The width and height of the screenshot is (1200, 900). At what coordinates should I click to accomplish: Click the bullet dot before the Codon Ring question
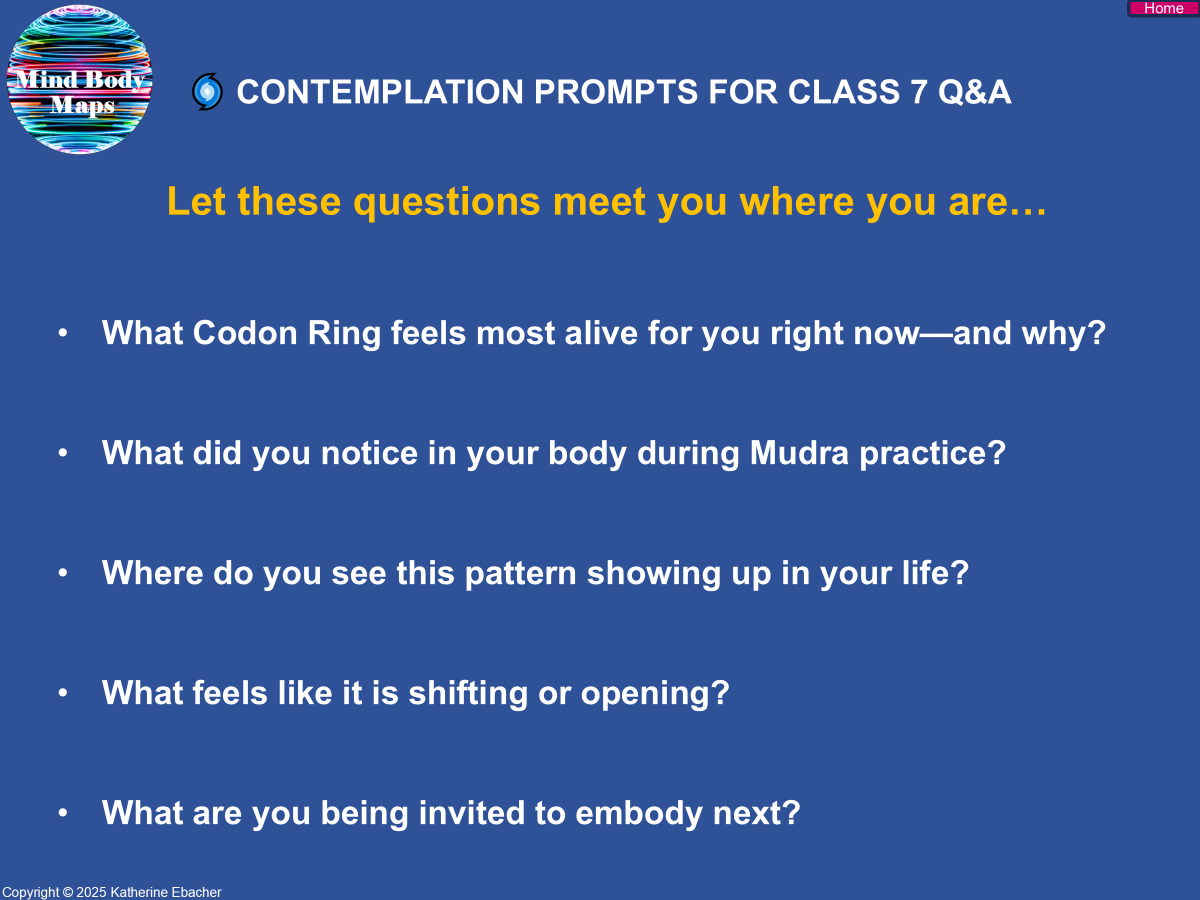click(x=63, y=333)
